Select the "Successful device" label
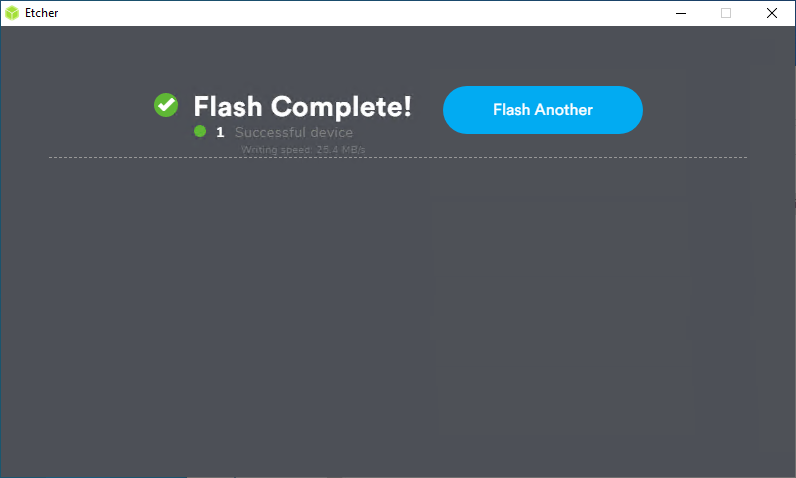This screenshot has width=796, height=478. pos(294,132)
